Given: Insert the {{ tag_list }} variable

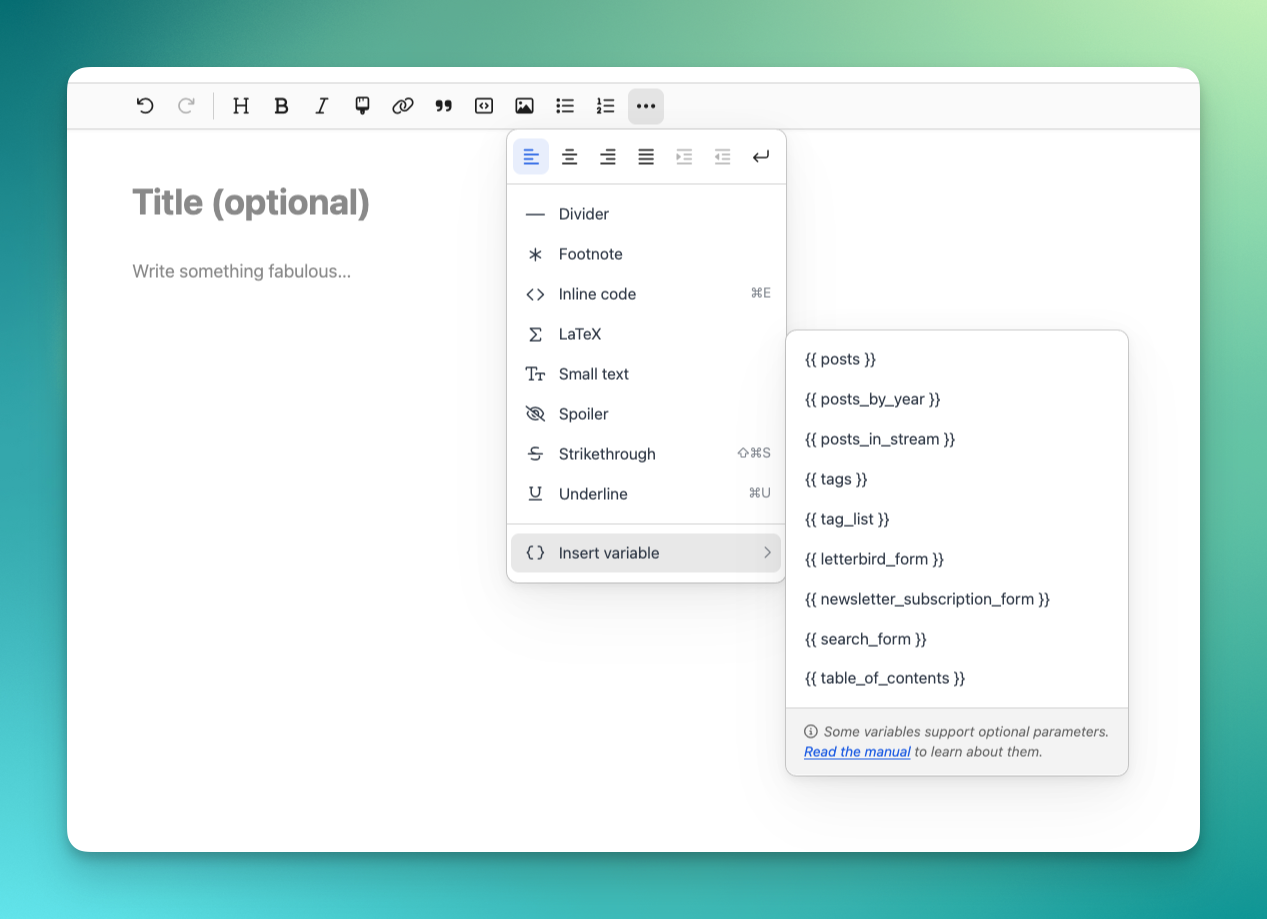Looking at the screenshot, I should pyautogui.click(x=957, y=519).
